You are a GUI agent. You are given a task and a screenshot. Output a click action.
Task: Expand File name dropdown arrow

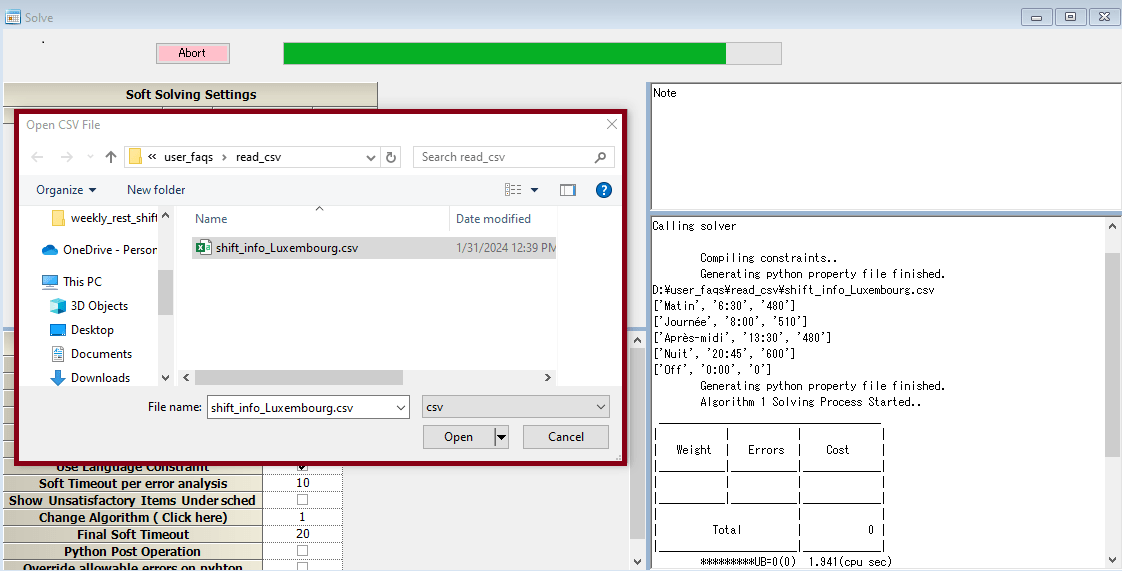pos(401,407)
